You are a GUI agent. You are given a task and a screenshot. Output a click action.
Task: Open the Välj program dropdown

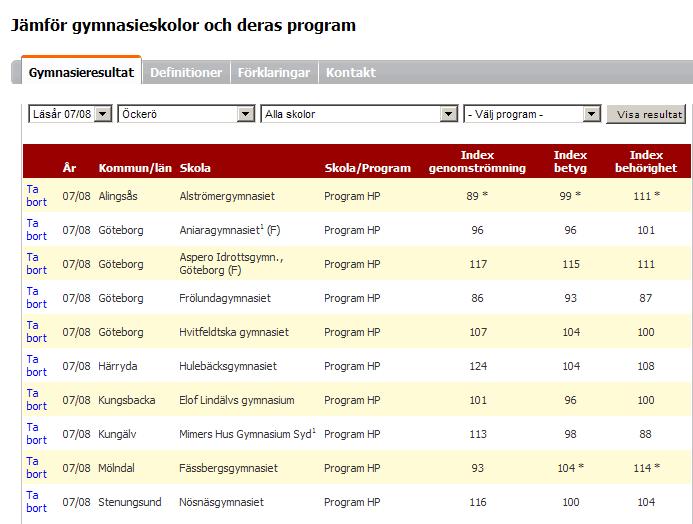(x=532, y=114)
